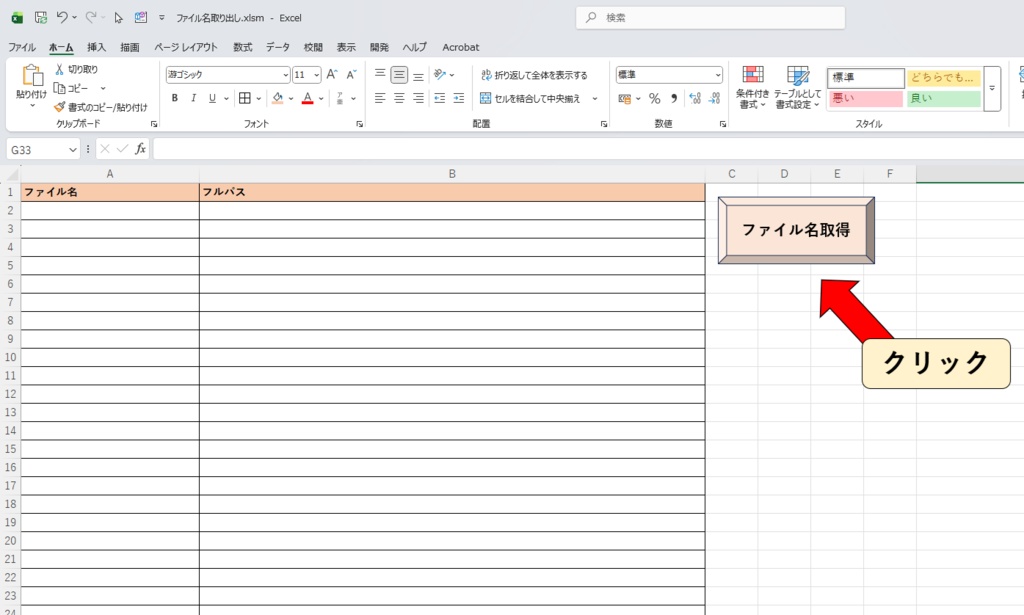Increase indent
Viewport: 1024px width, 615px height.
(x=459, y=98)
